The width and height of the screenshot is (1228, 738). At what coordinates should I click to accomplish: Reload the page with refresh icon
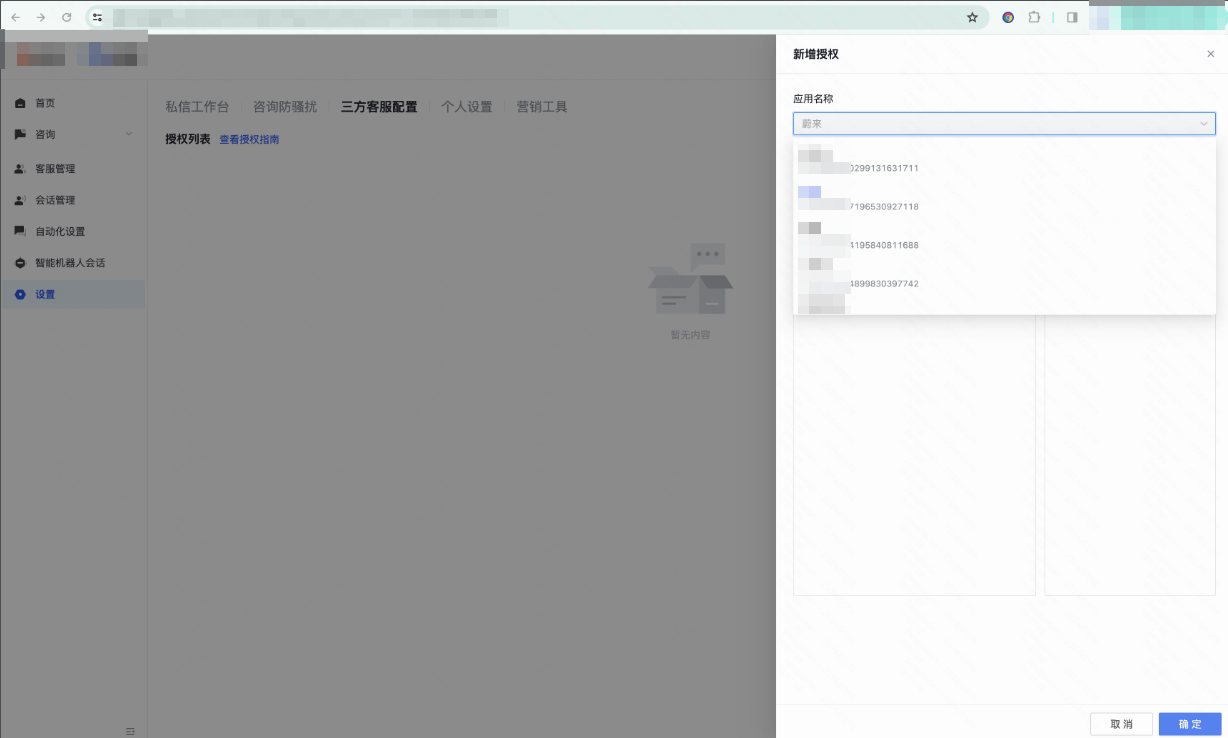67,17
